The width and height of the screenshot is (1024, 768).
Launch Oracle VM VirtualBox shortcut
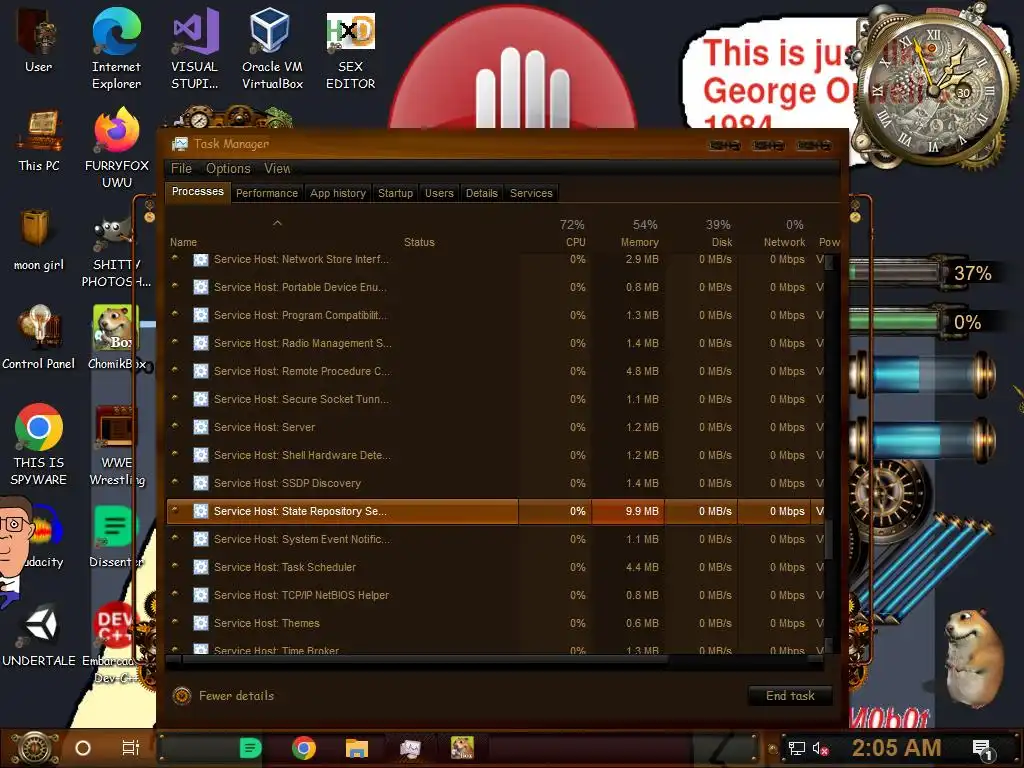point(272,49)
